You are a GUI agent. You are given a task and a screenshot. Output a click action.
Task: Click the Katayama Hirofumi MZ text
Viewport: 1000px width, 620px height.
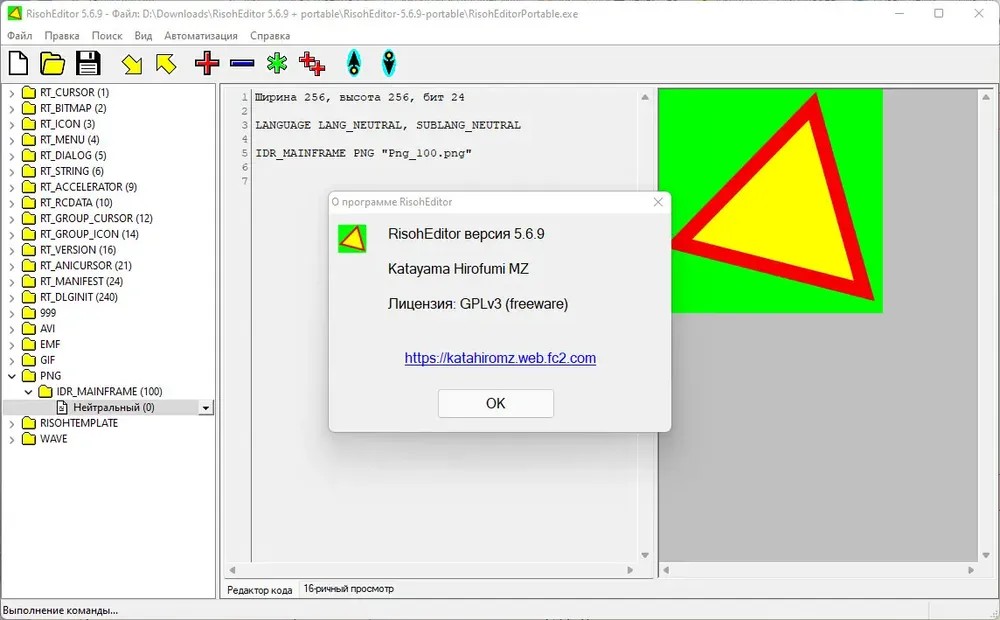click(x=458, y=269)
